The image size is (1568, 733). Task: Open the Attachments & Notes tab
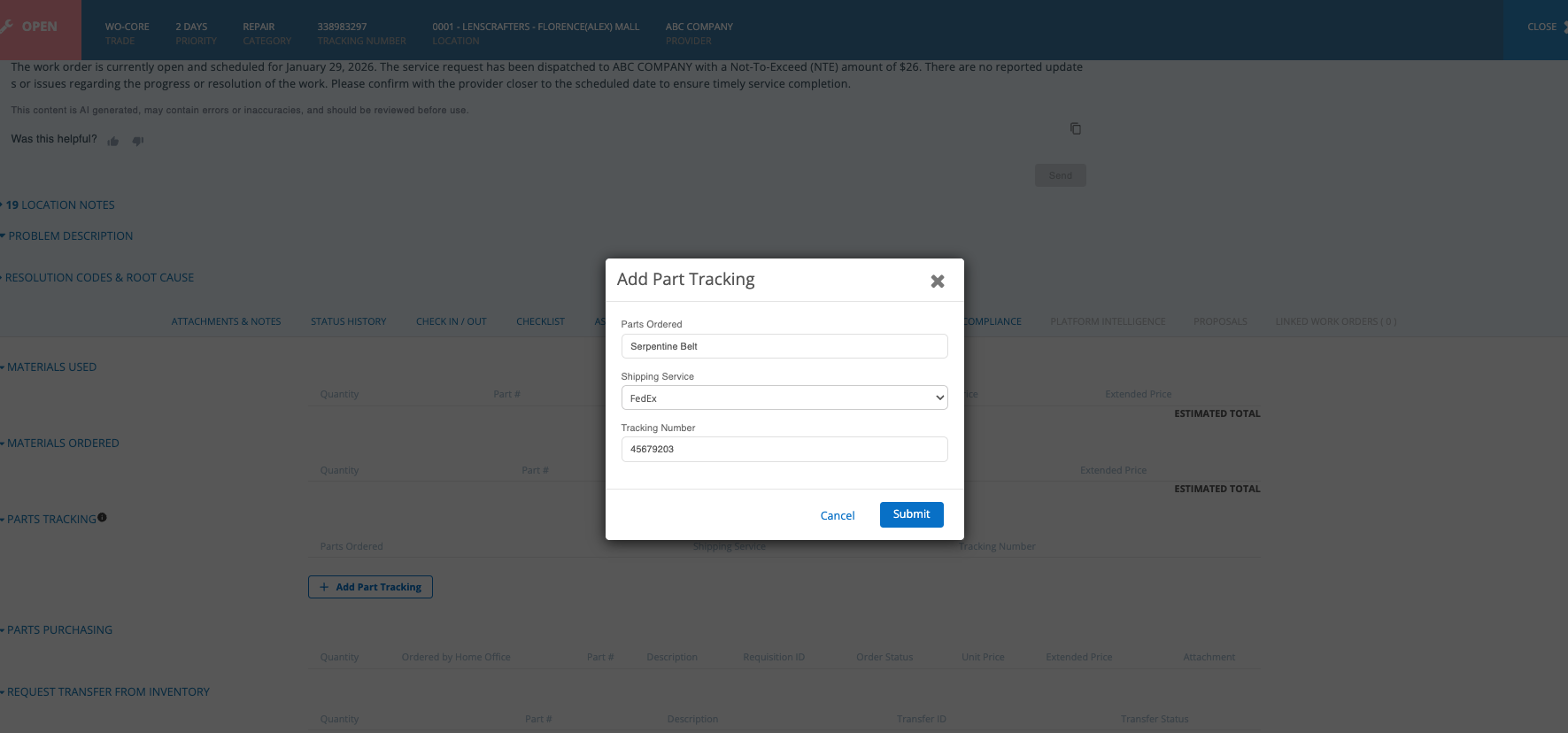point(226,321)
